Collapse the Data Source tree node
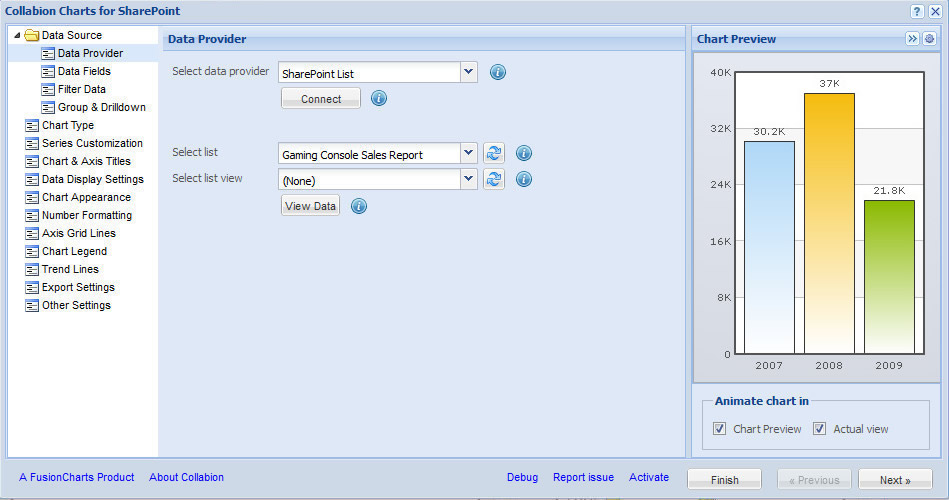 coord(17,35)
